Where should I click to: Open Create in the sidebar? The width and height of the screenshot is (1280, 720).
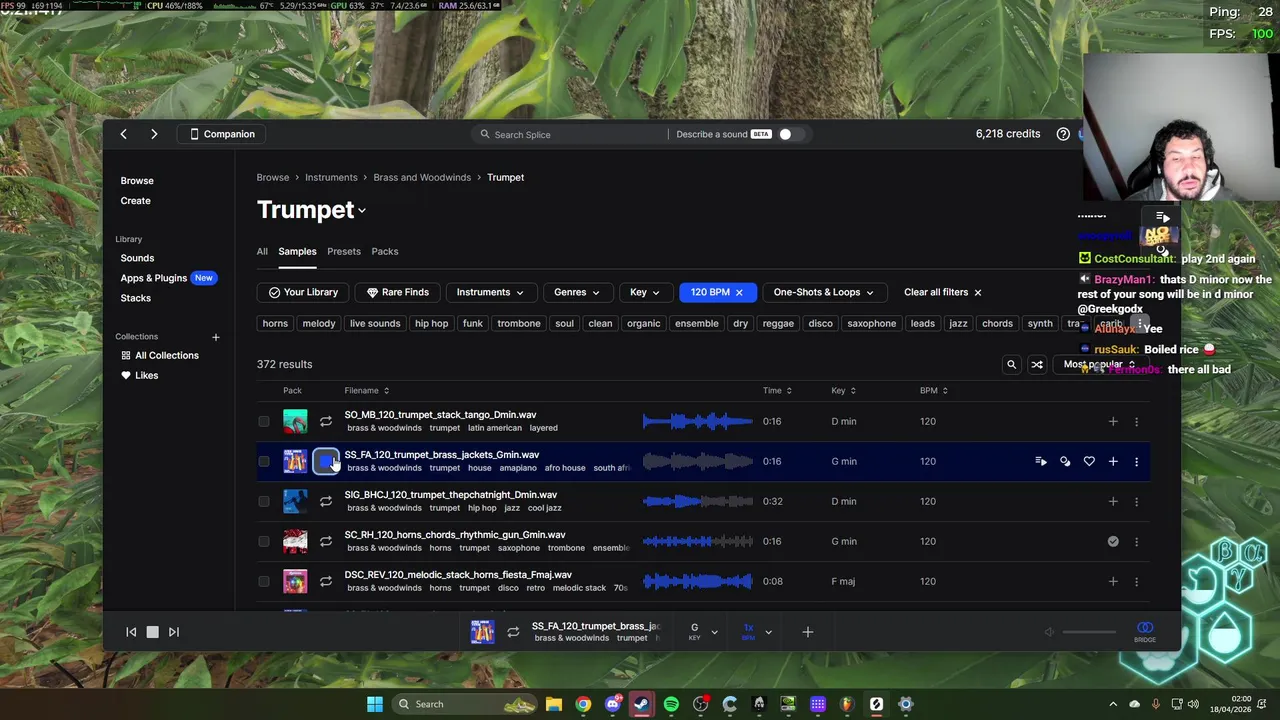point(136,201)
